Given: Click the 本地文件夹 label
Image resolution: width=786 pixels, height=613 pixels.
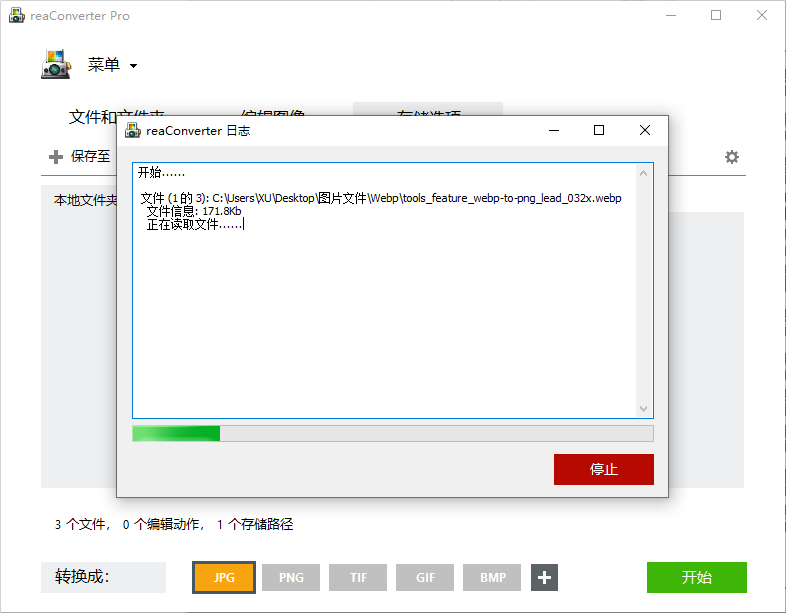Looking at the screenshot, I should click(x=85, y=200).
